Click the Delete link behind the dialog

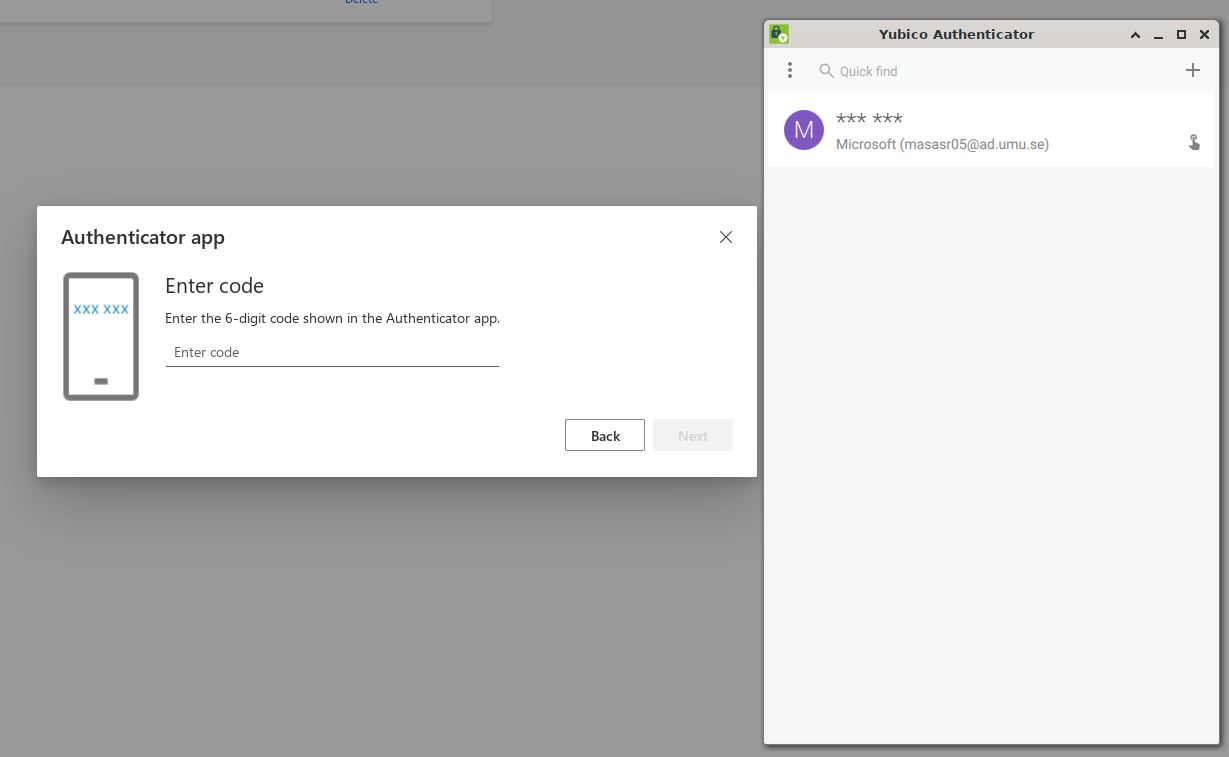[x=362, y=2]
